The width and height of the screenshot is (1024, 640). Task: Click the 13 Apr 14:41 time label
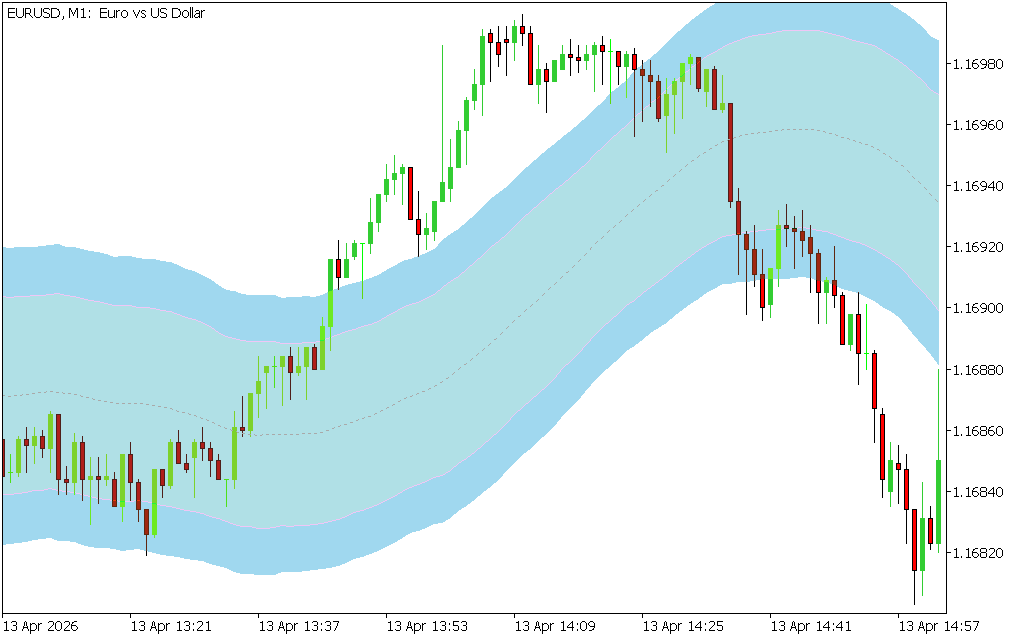pyautogui.click(x=811, y=627)
